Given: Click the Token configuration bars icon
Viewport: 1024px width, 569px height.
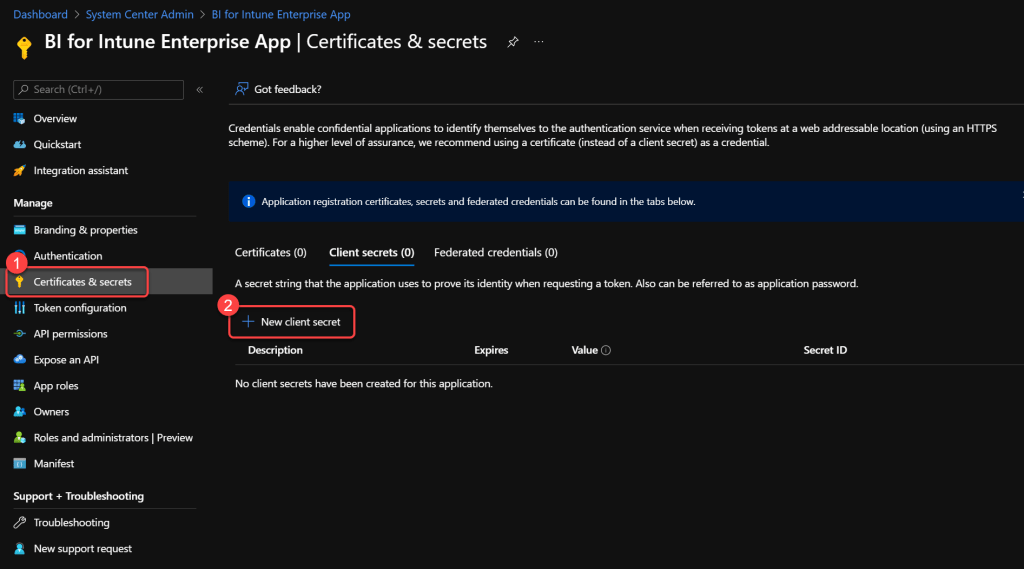Looking at the screenshot, I should click(19, 308).
